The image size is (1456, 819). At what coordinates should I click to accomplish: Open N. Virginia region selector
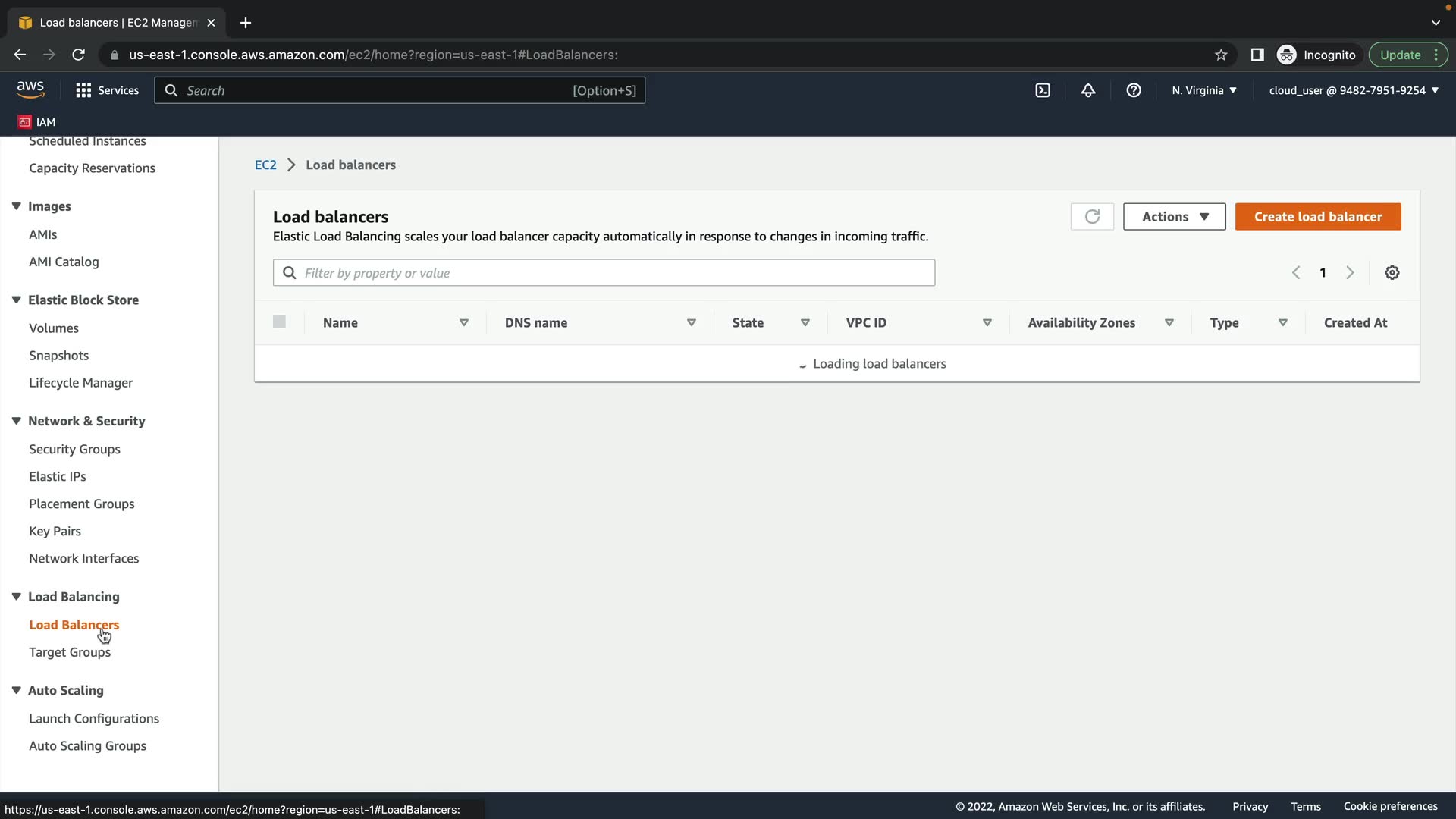(1203, 90)
